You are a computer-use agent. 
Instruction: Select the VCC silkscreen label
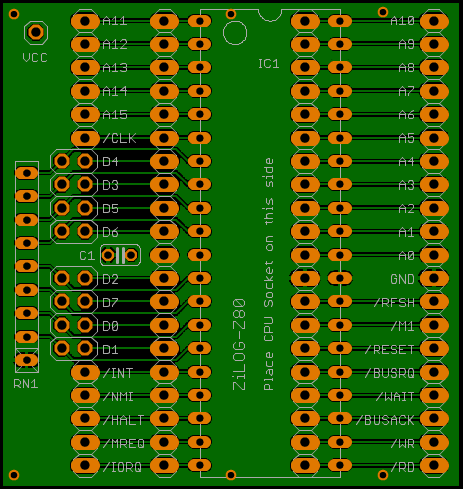[35, 58]
